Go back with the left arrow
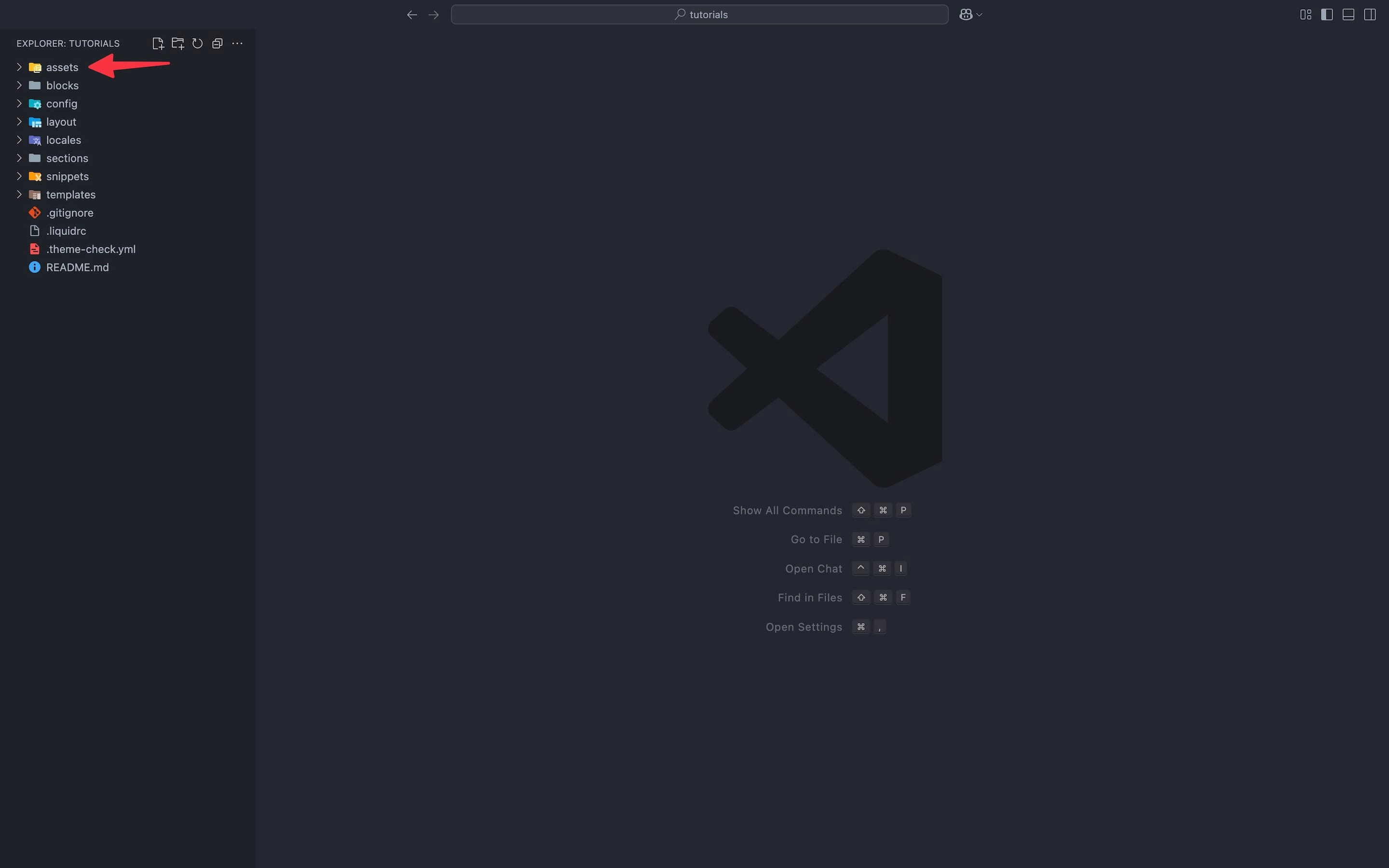 click(412, 15)
